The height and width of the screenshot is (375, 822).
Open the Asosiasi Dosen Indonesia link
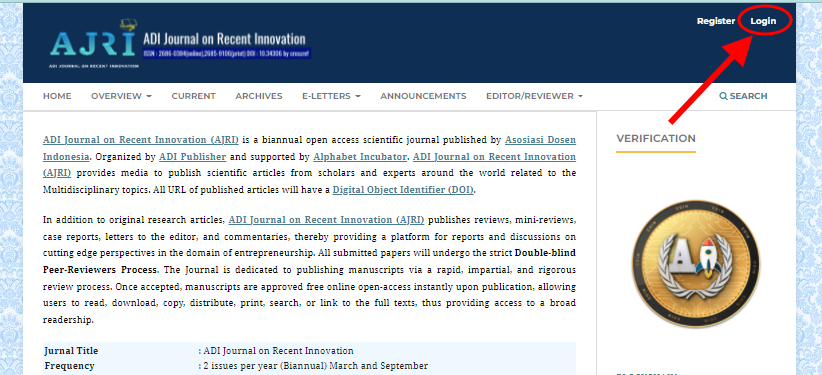pyautogui.click(x=540, y=140)
